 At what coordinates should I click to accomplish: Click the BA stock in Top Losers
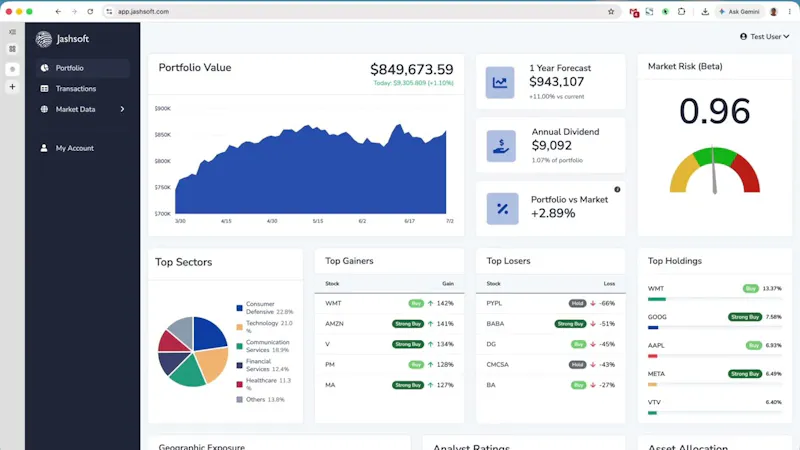click(490, 385)
